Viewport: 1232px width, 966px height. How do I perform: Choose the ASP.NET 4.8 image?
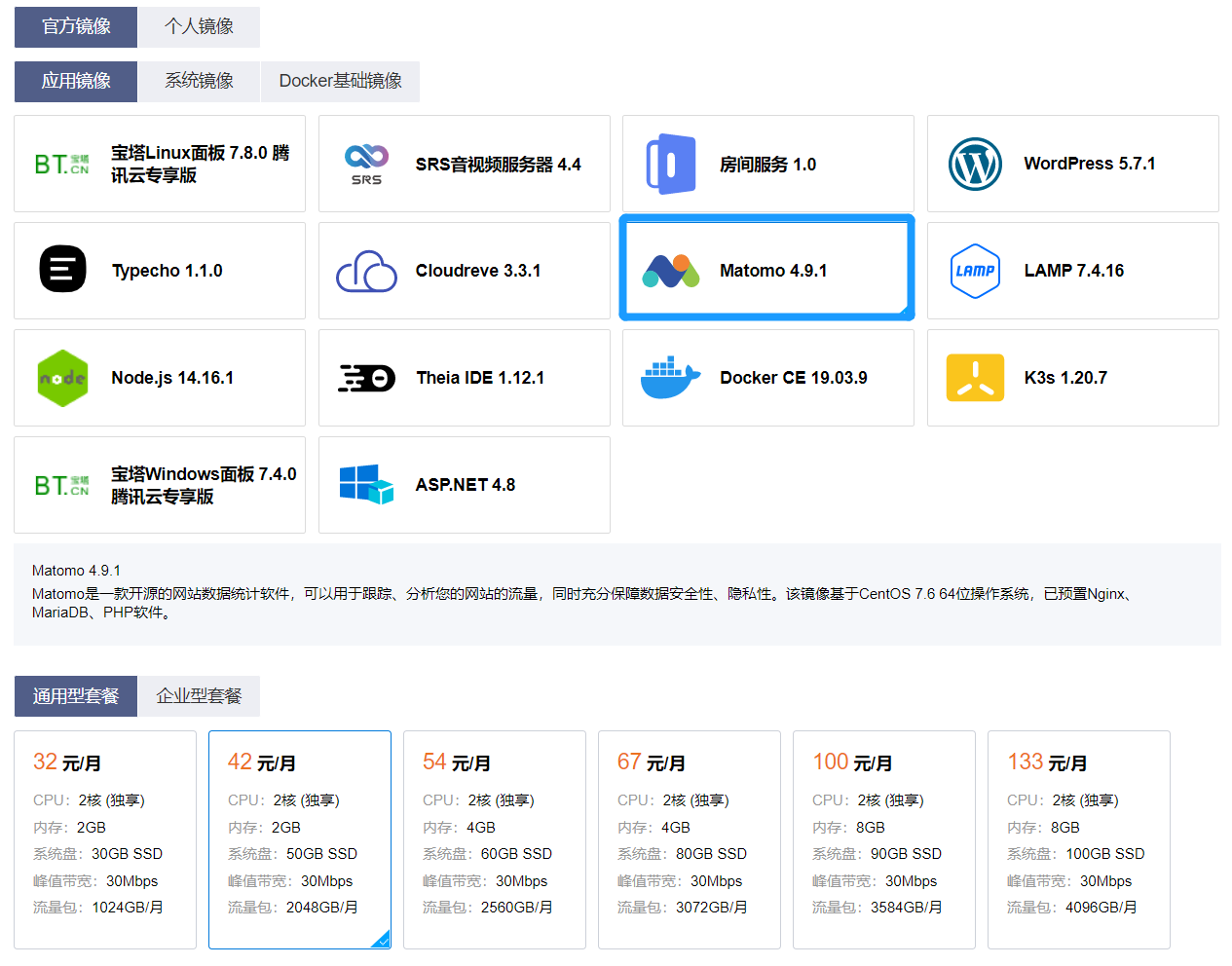pyautogui.click(x=465, y=485)
